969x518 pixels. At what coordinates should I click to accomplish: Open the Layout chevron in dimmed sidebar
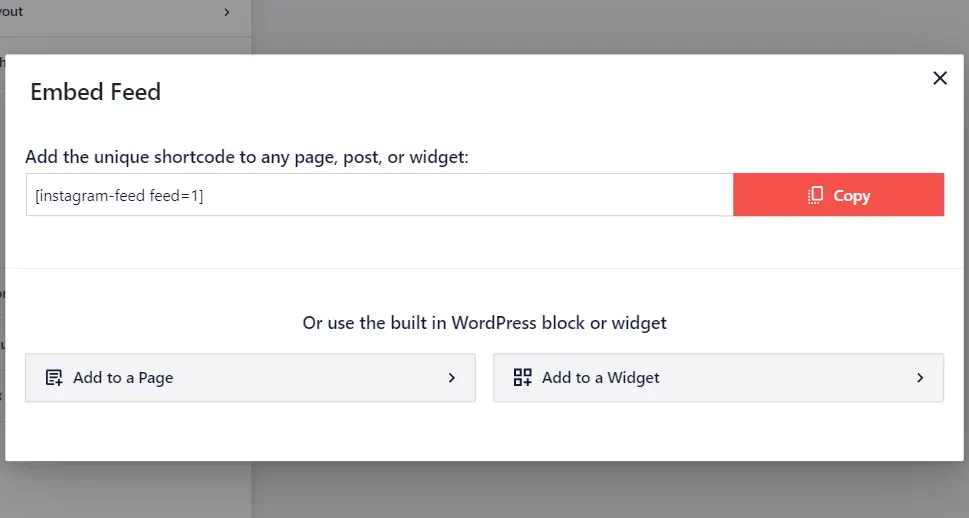[227, 12]
